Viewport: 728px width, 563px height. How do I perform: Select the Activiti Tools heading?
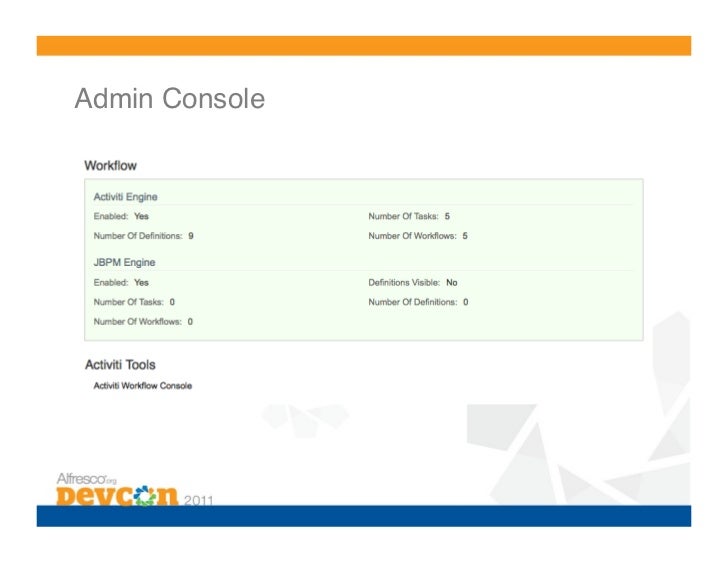click(120, 365)
